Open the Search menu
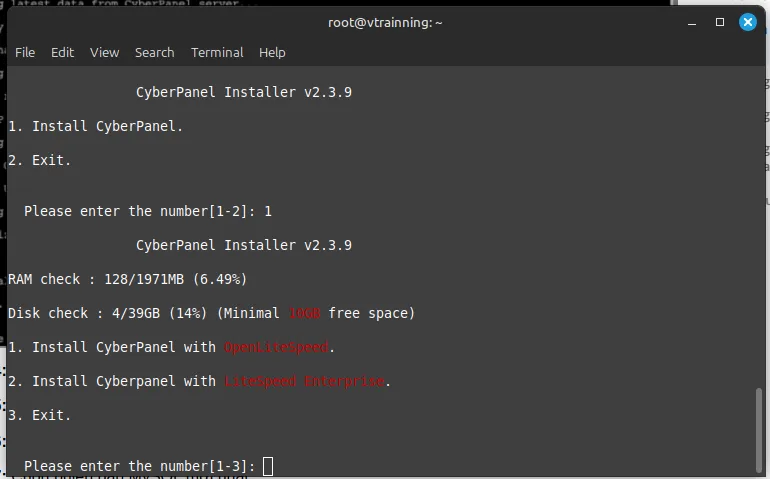The height and width of the screenshot is (479, 770). tap(154, 52)
